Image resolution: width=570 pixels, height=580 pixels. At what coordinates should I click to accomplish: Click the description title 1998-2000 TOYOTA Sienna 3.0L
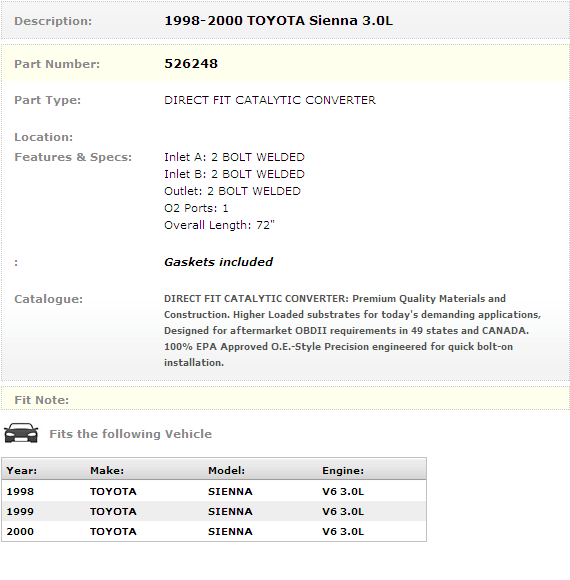pos(279,21)
